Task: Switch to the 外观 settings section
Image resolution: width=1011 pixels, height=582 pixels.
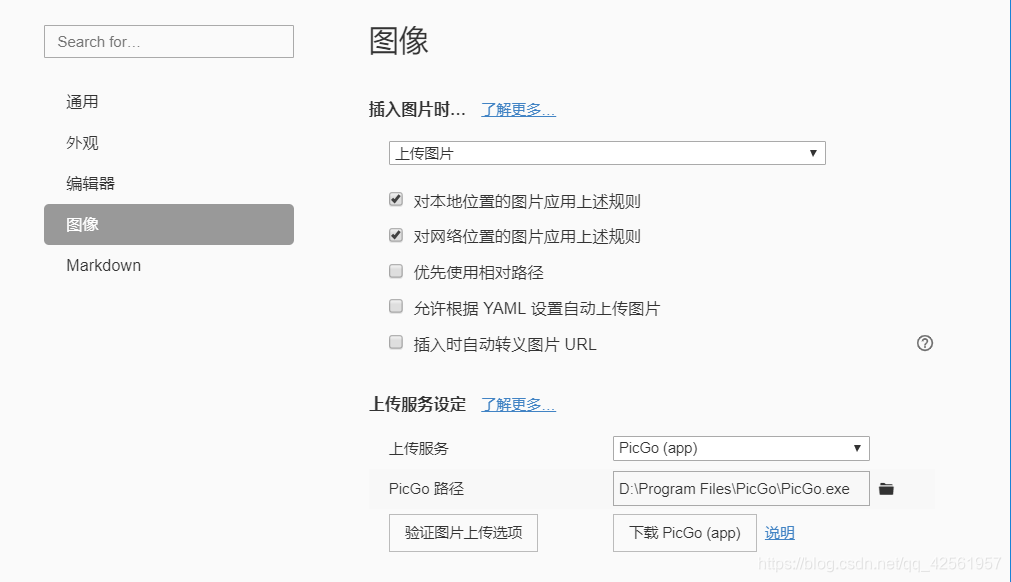Action: 82,142
